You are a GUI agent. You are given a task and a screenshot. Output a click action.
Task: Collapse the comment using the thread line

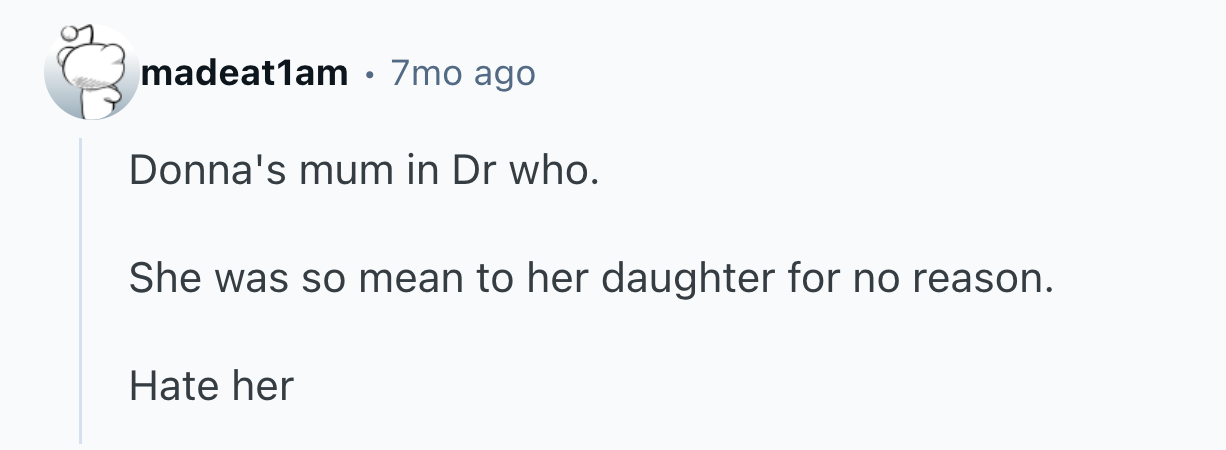81,290
